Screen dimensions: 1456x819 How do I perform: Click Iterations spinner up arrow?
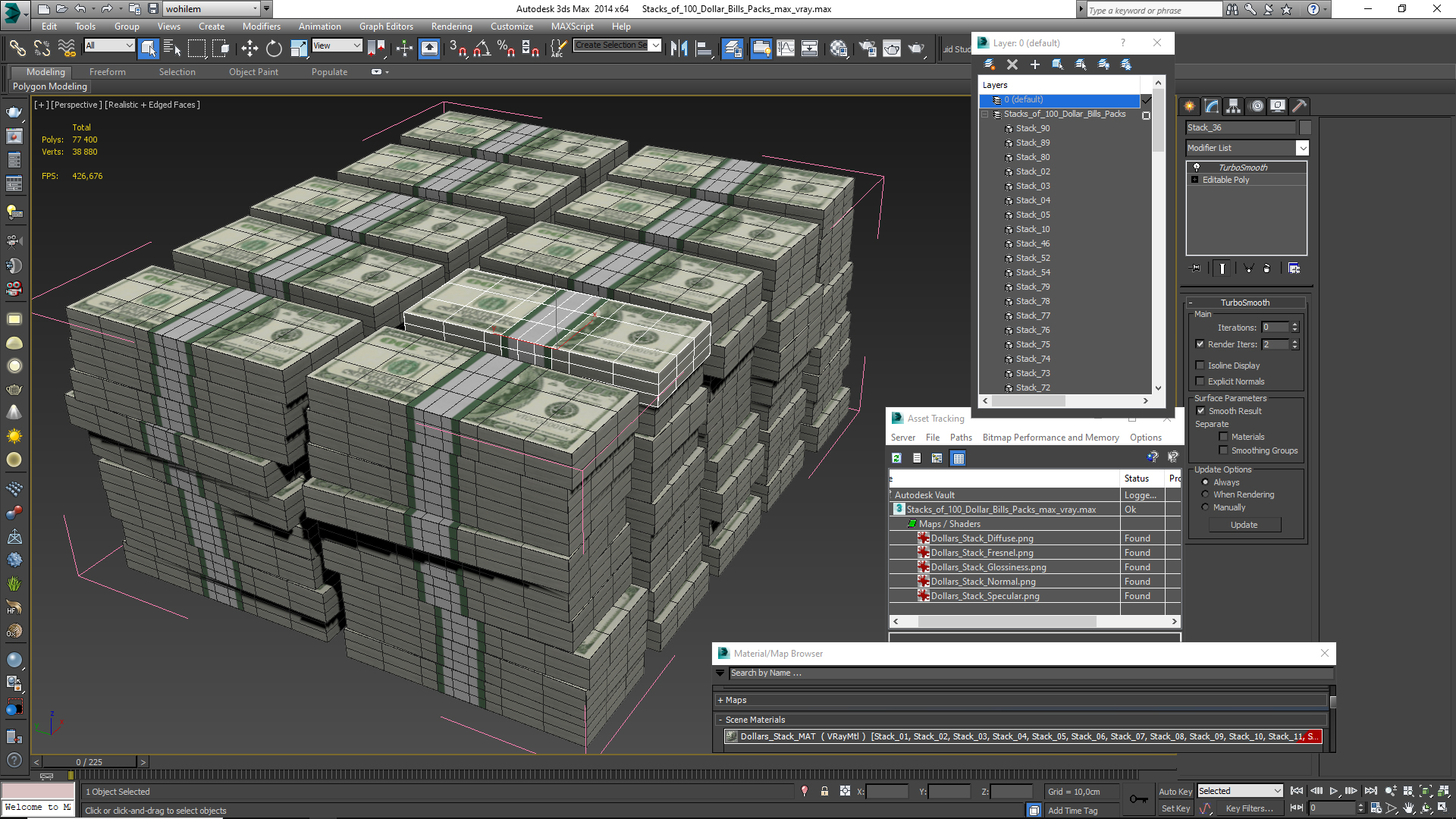point(1295,325)
